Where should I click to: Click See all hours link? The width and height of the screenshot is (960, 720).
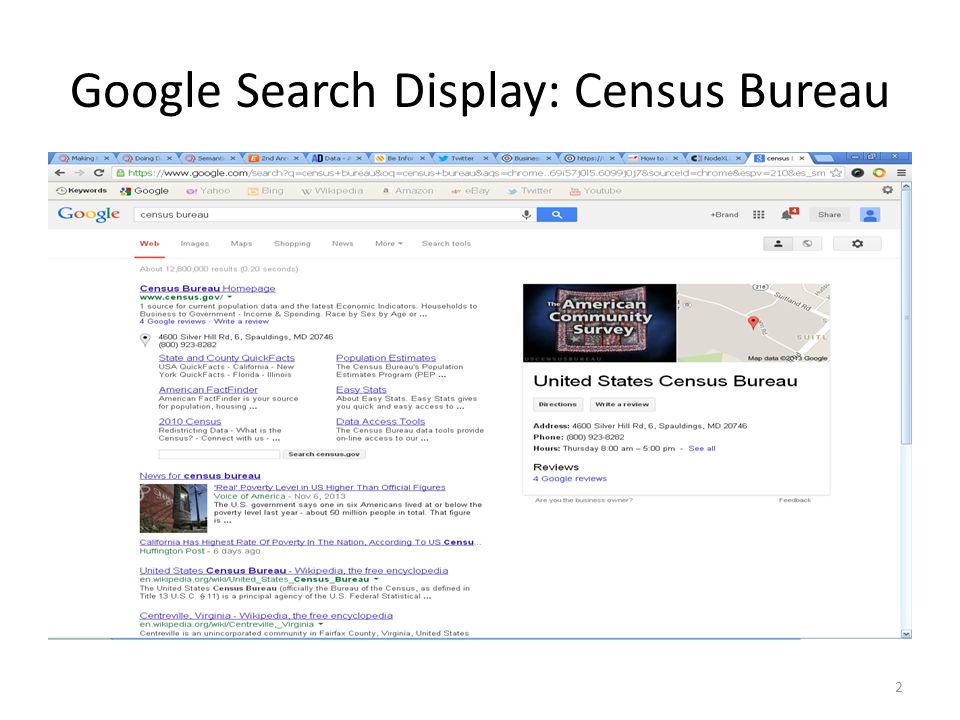[702, 448]
